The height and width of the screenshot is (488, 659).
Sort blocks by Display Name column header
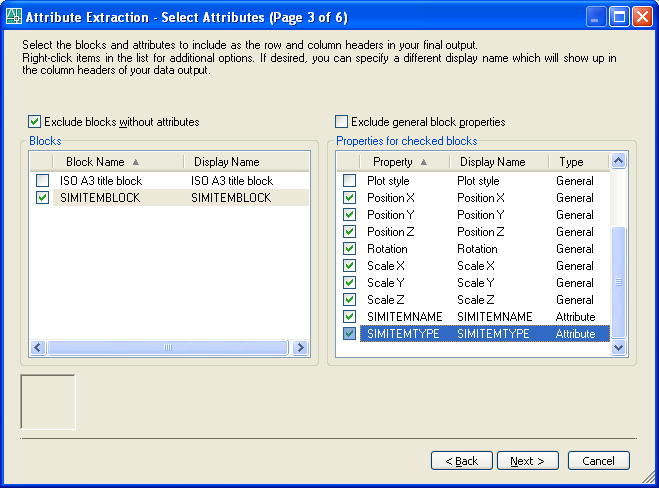tap(247, 162)
